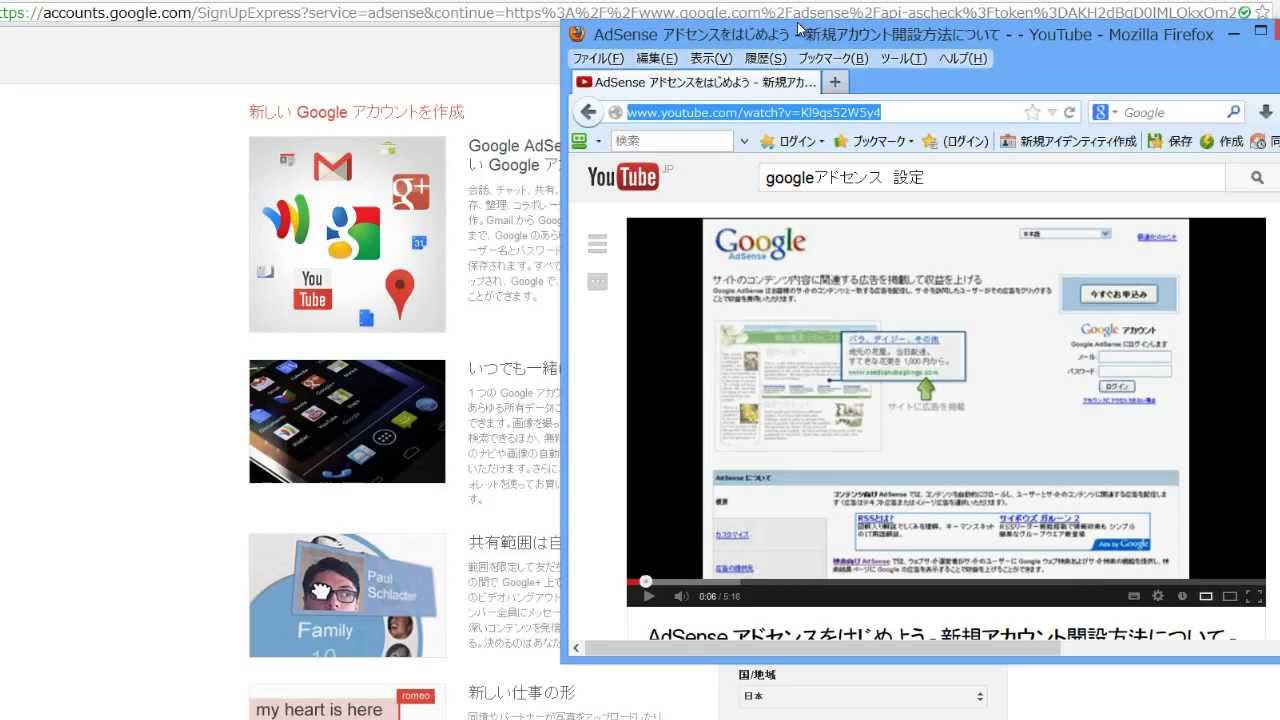Click 新しい Google アカウントを作成 heading

(x=356, y=112)
